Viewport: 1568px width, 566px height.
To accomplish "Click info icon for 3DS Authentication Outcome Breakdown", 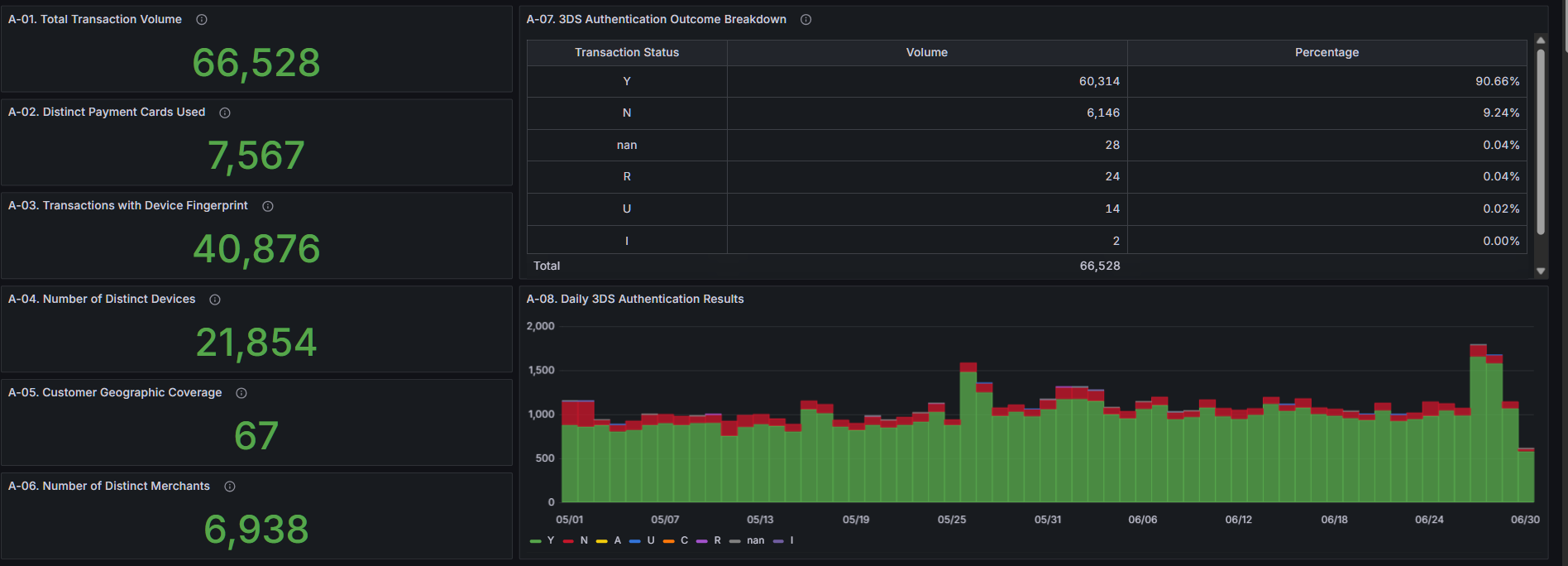I will (806, 19).
